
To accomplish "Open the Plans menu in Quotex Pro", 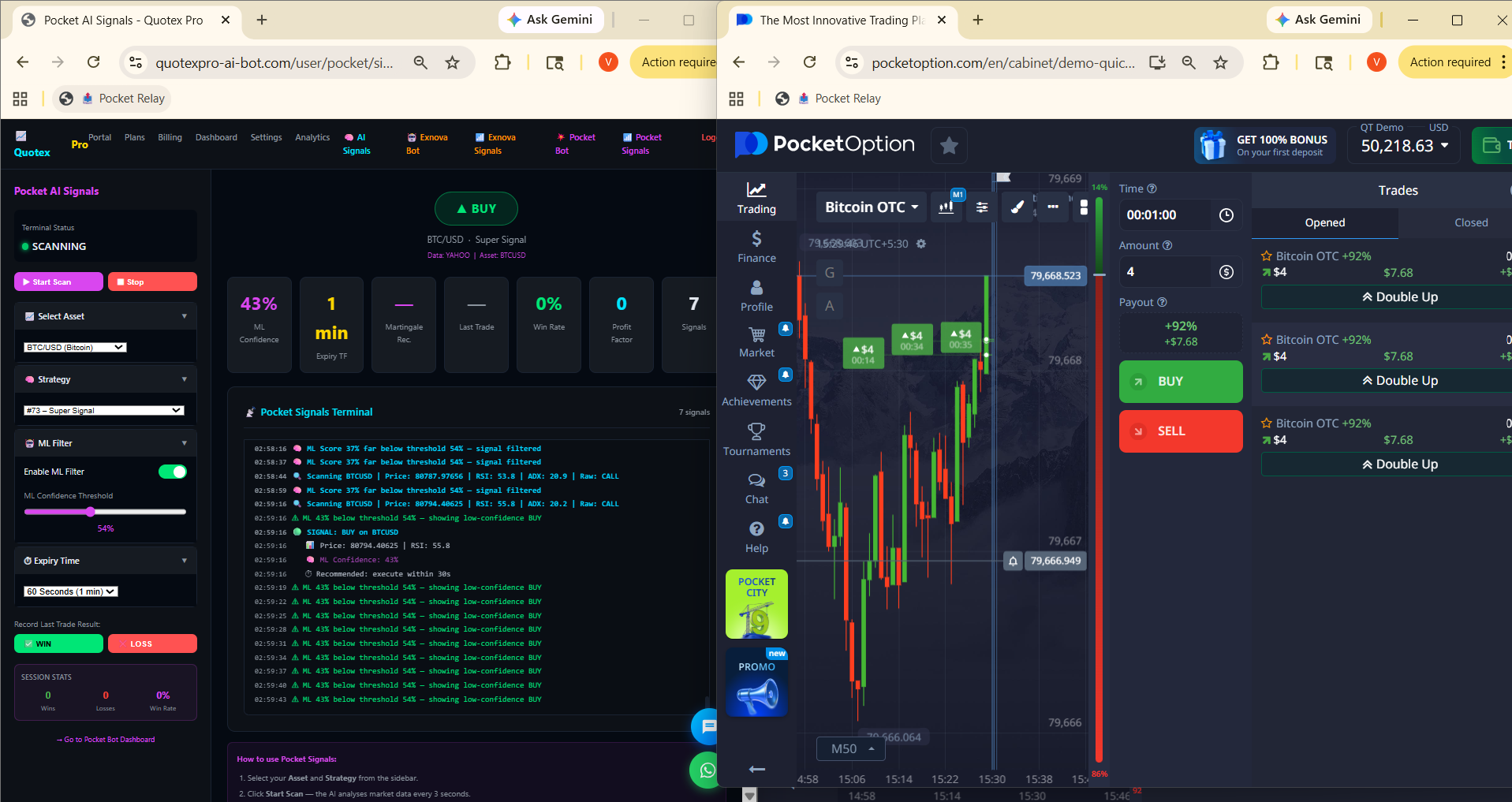I will pos(134,137).
